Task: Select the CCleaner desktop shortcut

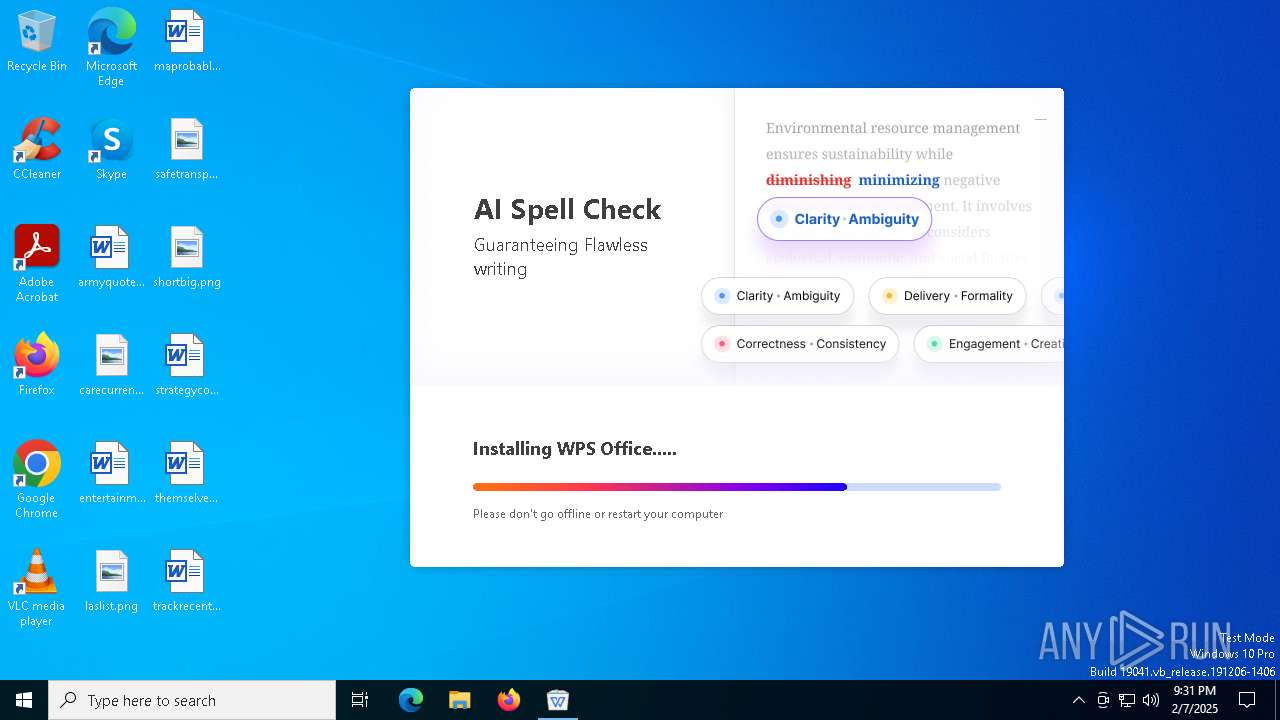Action: point(37,150)
